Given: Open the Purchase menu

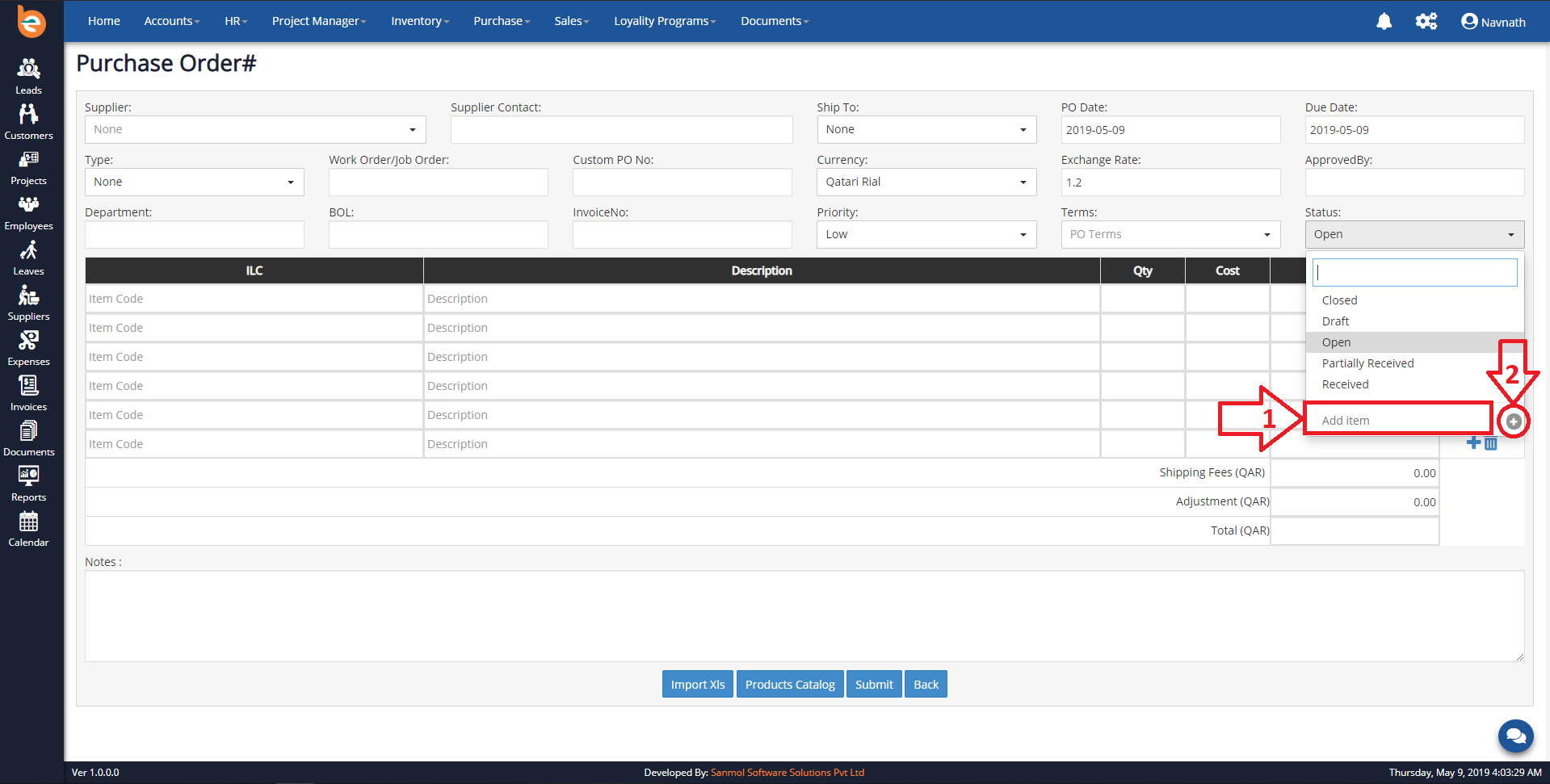Looking at the screenshot, I should (x=502, y=21).
